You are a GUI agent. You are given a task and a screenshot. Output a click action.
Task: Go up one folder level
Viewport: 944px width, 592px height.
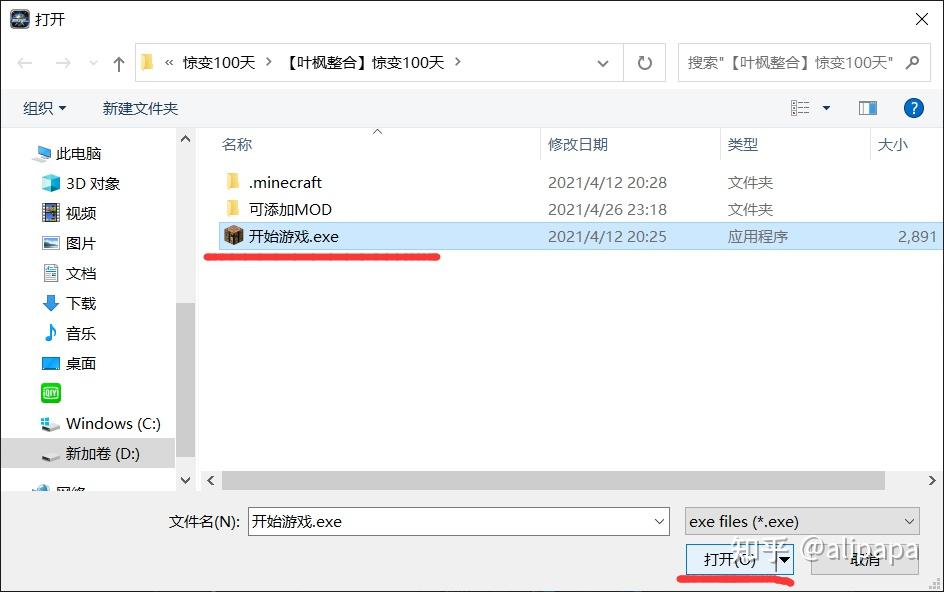point(119,63)
